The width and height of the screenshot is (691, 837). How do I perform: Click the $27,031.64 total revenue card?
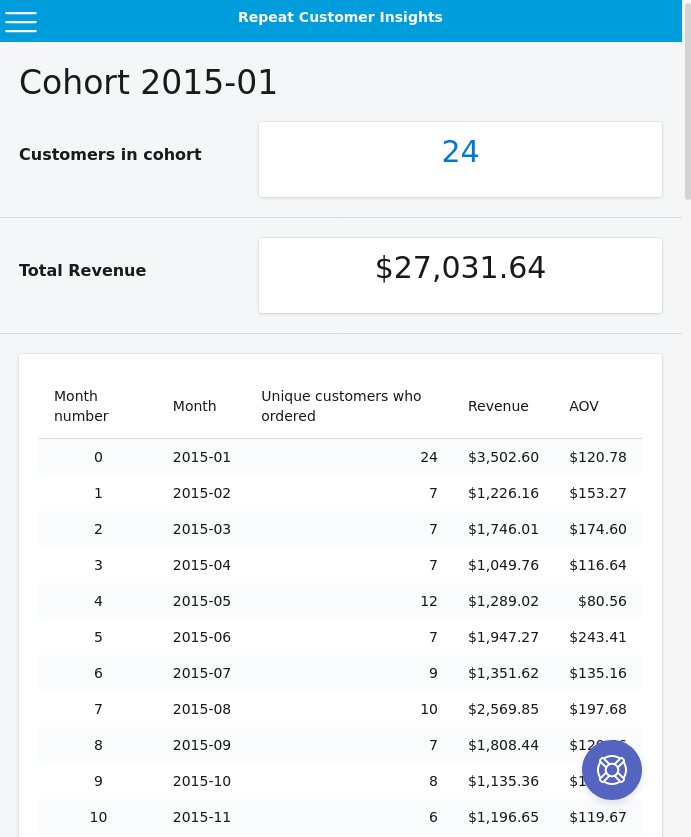[460, 268]
